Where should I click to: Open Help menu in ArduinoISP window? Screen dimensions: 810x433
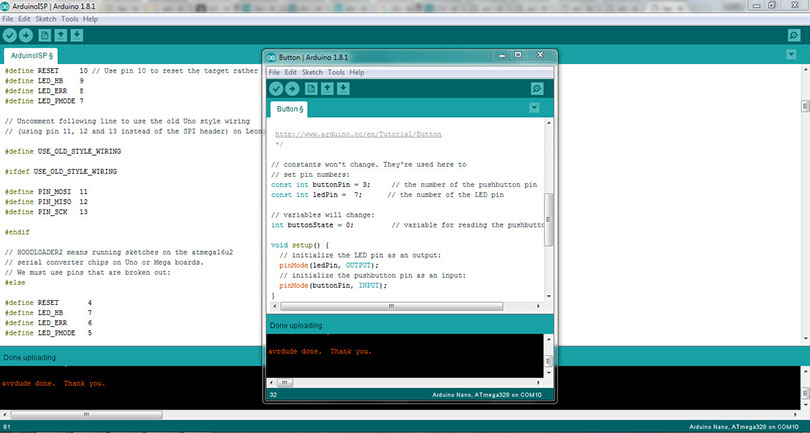pyautogui.click(x=90, y=19)
